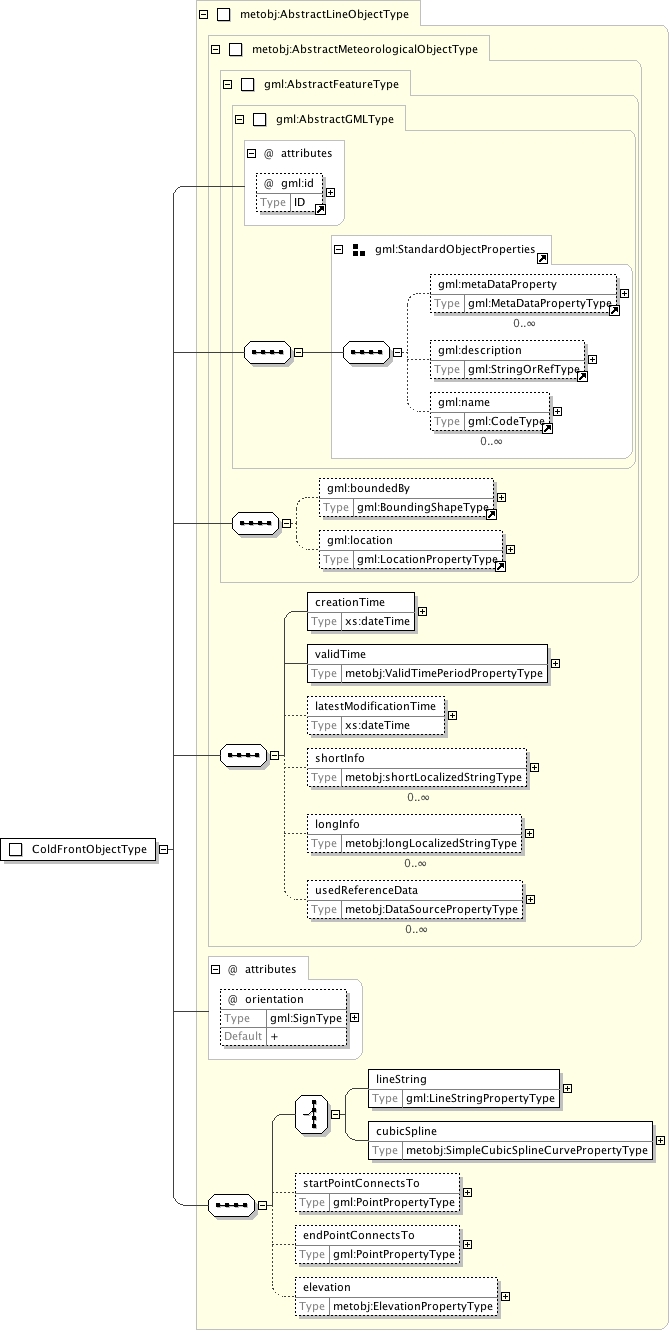Viewport: 670px width, 1331px height.
Task: Follow gml:CodeType link arrow
Action: coord(547,428)
